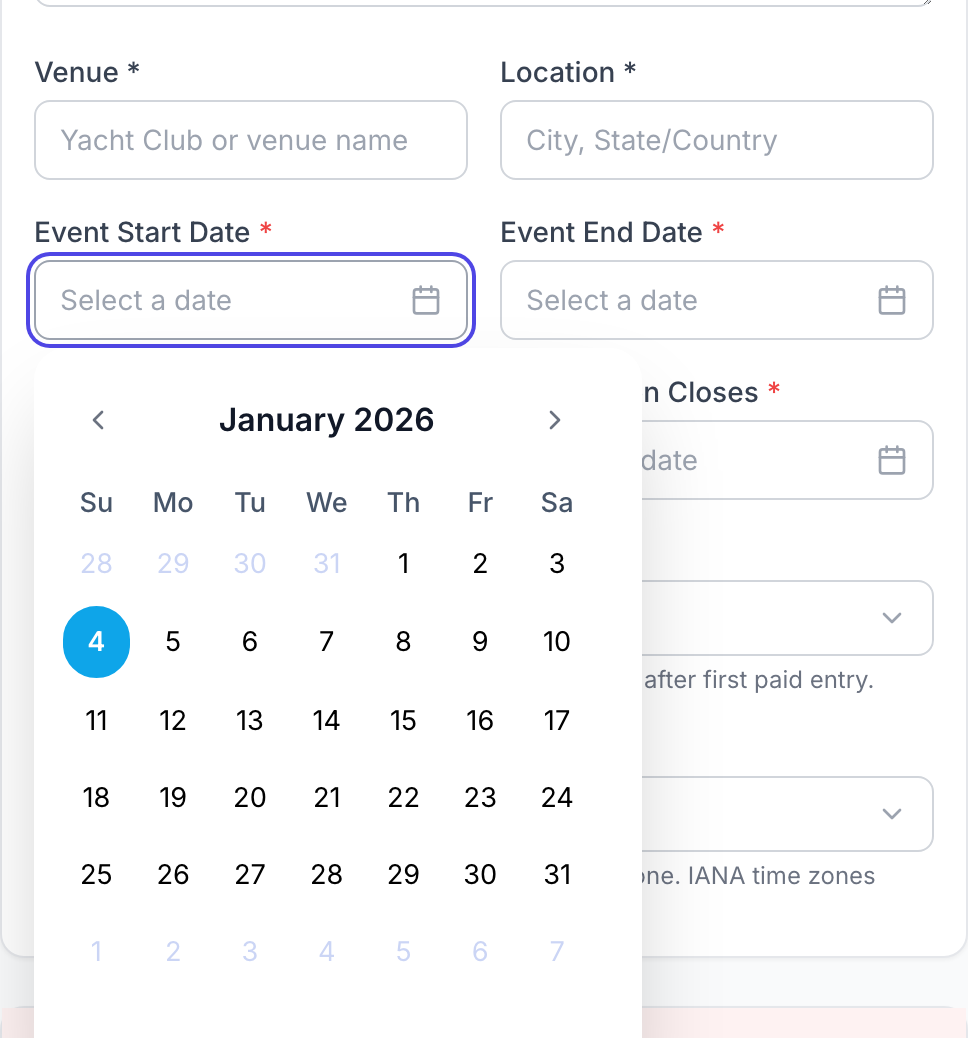Choose January 31 in the calendar
Image resolution: width=968 pixels, height=1038 pixels.
pos(557,875)
